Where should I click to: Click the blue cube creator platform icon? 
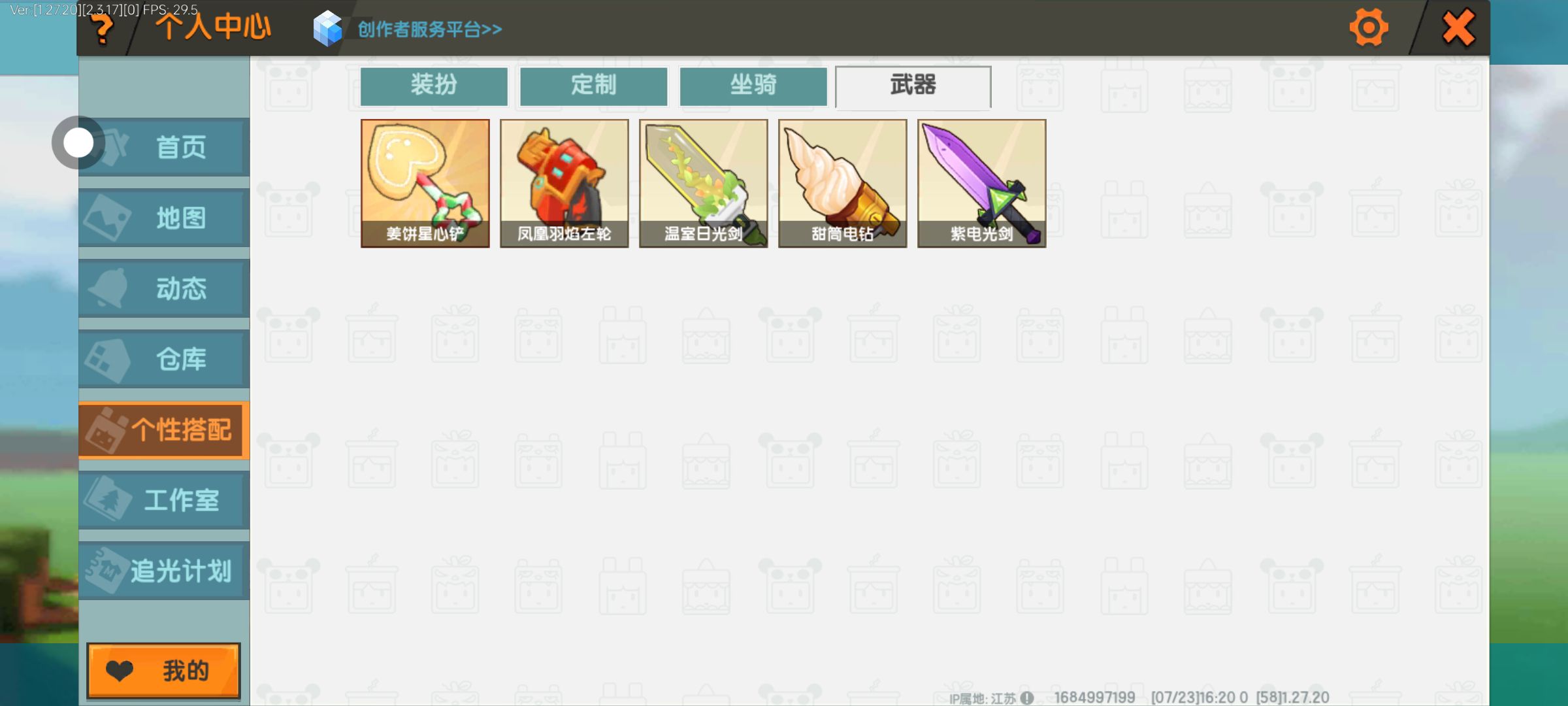328,29
